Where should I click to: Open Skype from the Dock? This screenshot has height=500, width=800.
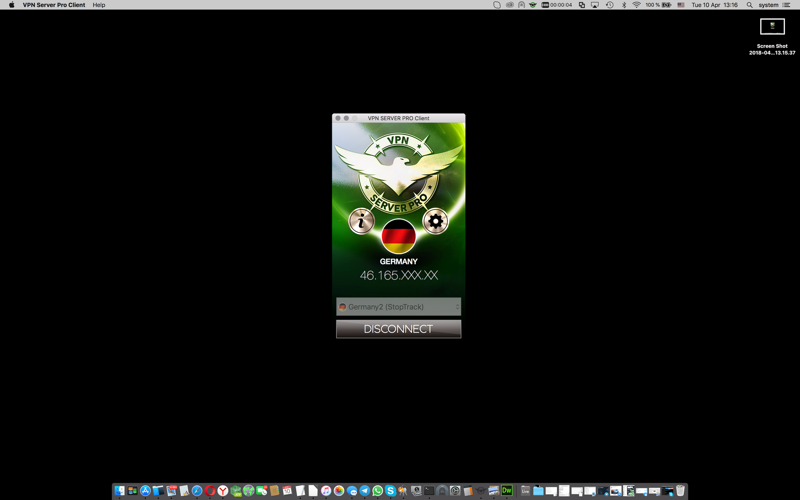point(390,490)
